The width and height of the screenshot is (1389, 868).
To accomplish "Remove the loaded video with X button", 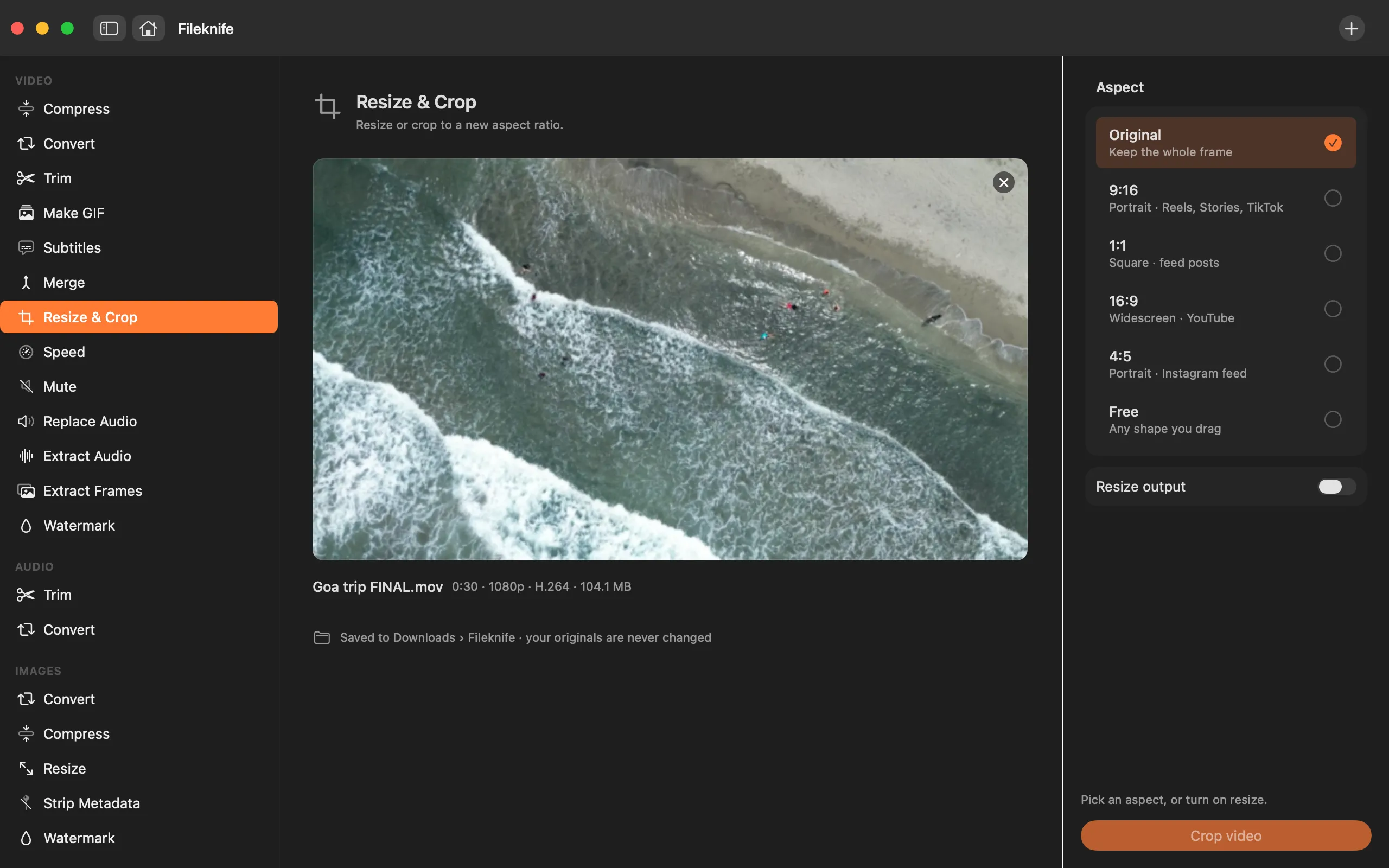I will (x=1003, y=183).
